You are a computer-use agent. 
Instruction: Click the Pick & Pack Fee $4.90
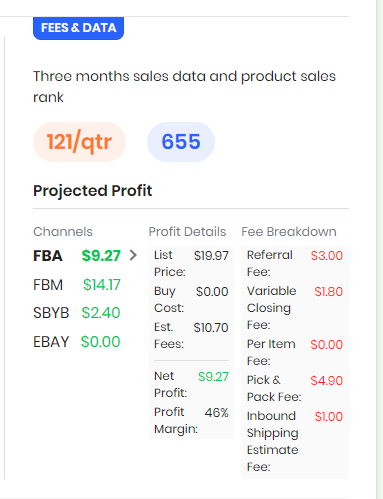point(327,380)
